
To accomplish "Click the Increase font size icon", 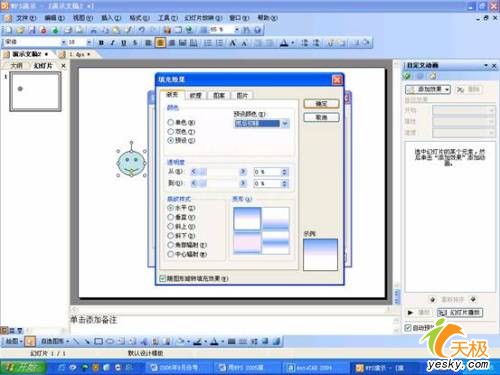I will [x=233, y=43].
